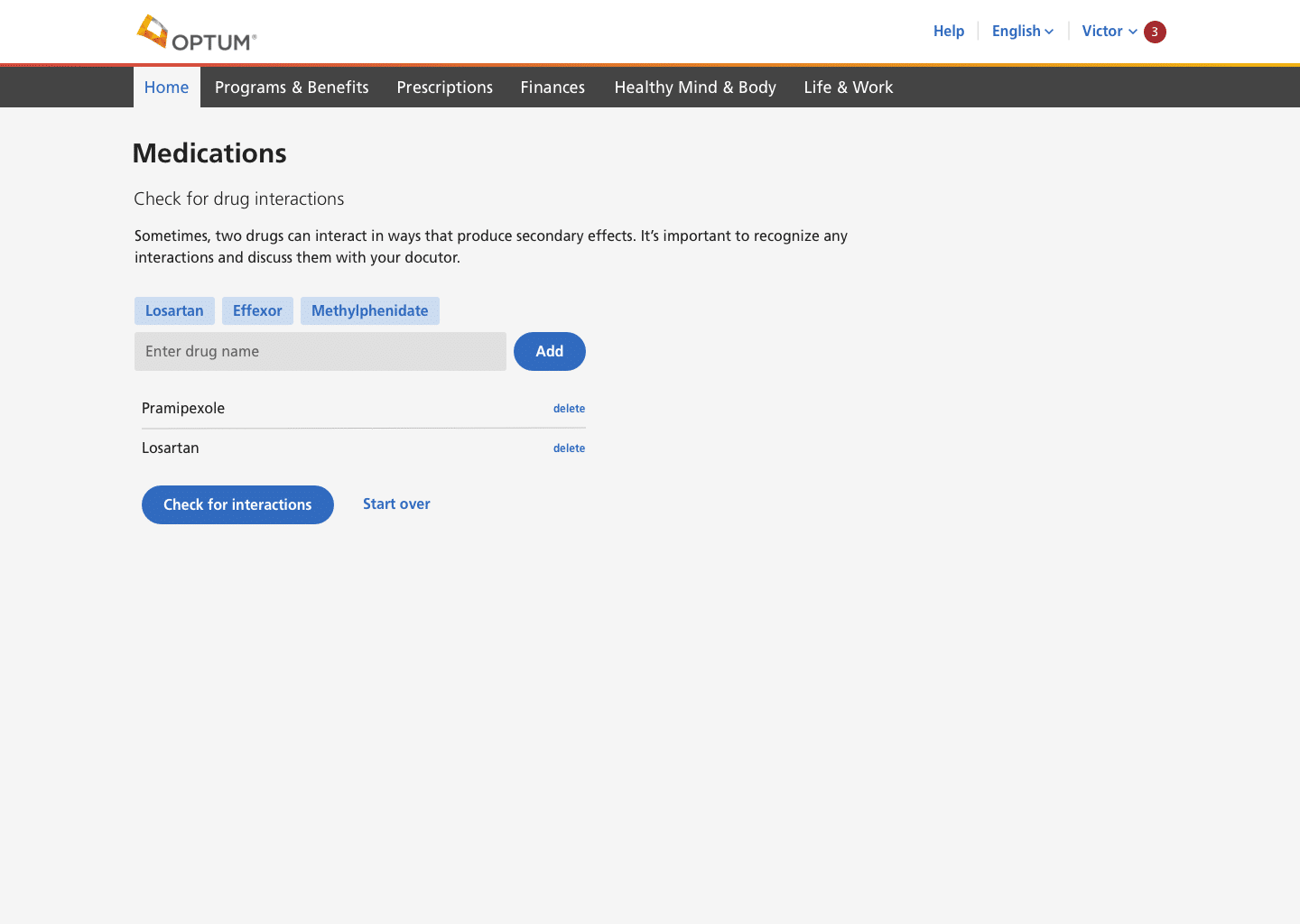Select the Losartan suggestion chip
The height and width of the screenshot is (924, 1300).
174,310
